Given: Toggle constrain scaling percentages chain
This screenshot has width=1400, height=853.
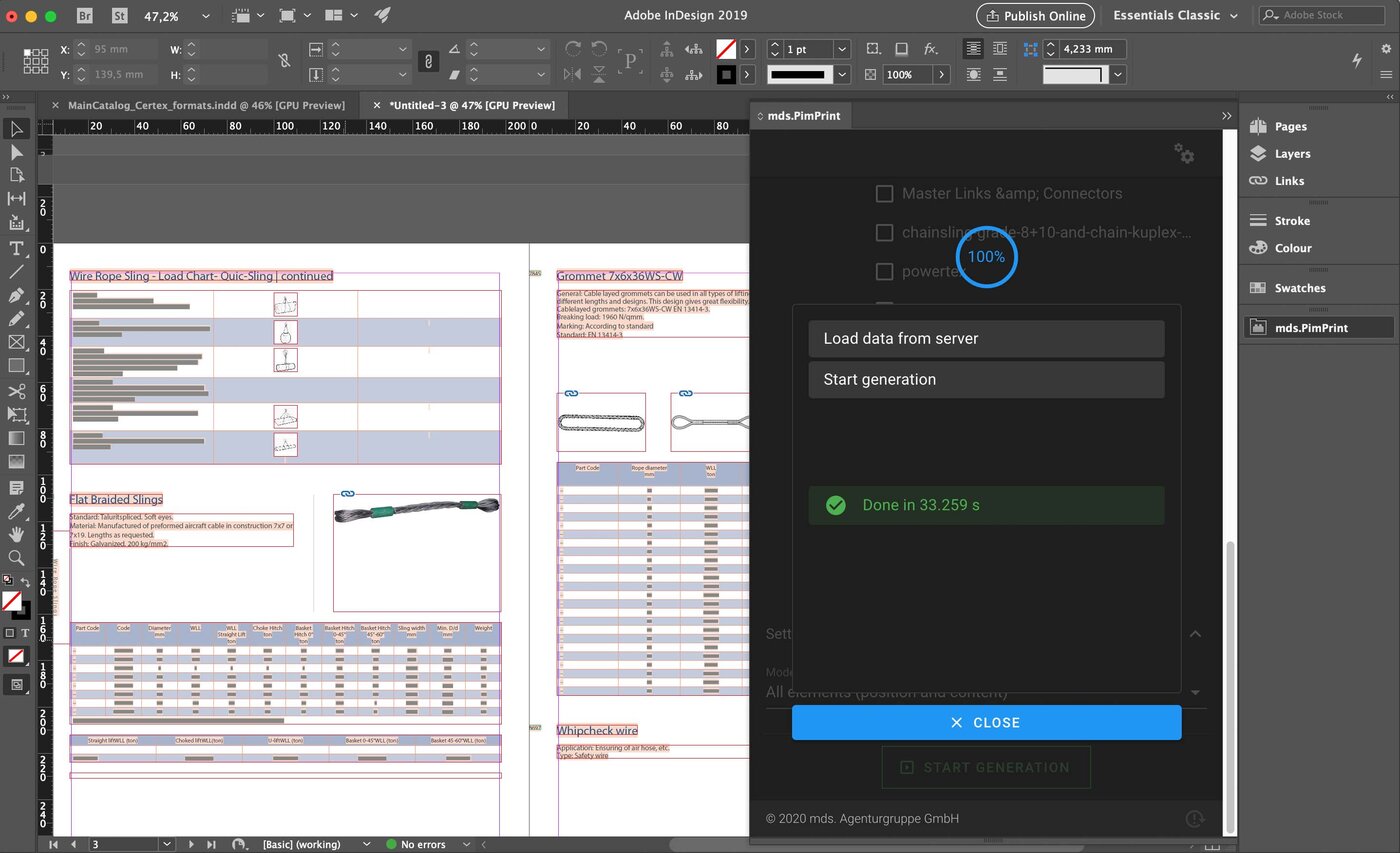Looking at the screenshot, I should coord(428,61).
